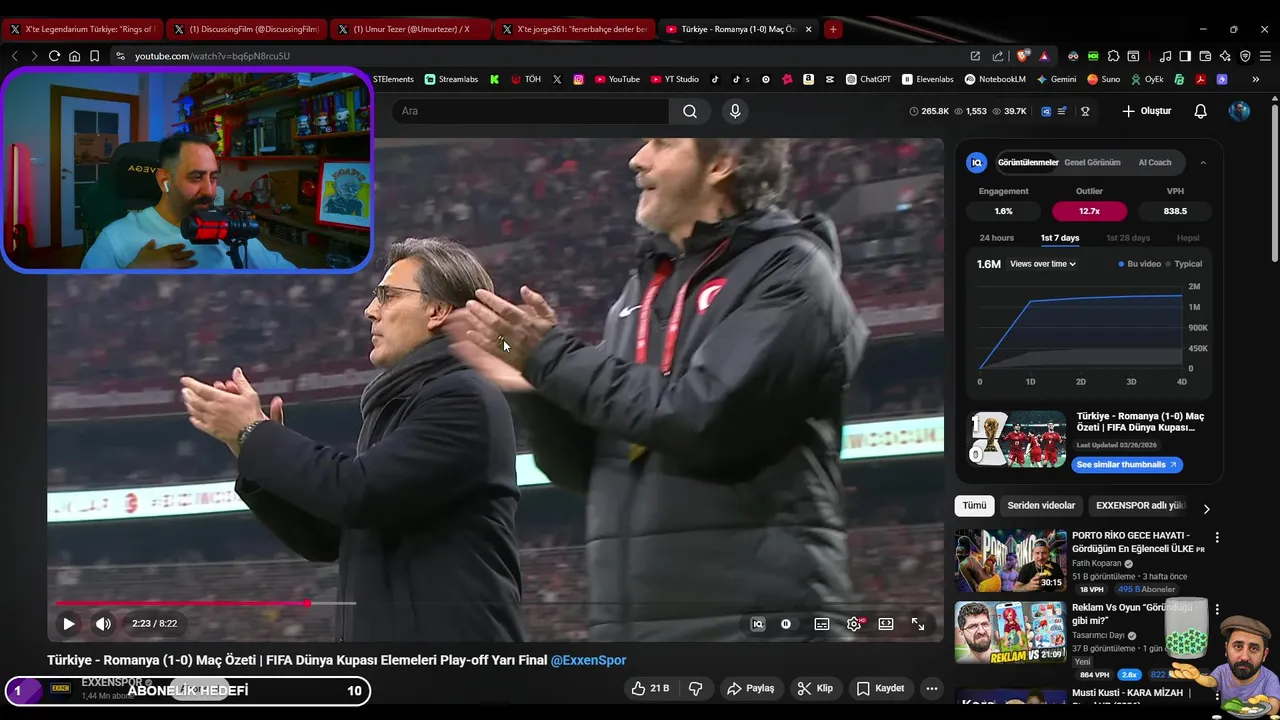Like the video with 21 B likes

650,688
